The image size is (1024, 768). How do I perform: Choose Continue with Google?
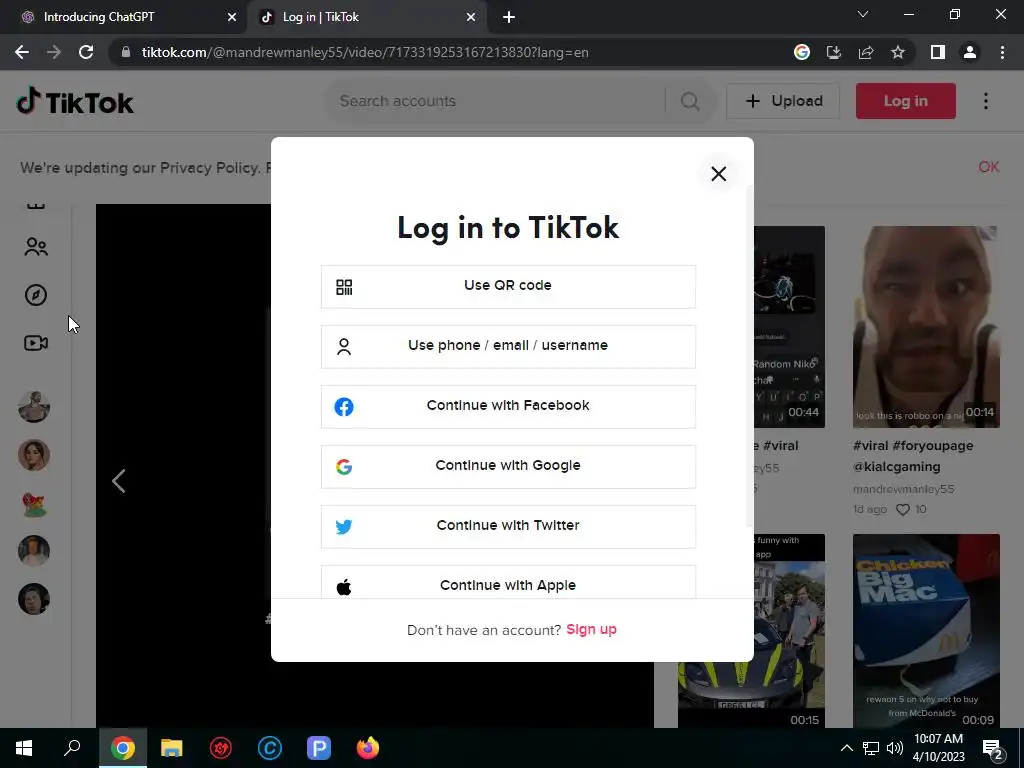[x=508, y=467]
